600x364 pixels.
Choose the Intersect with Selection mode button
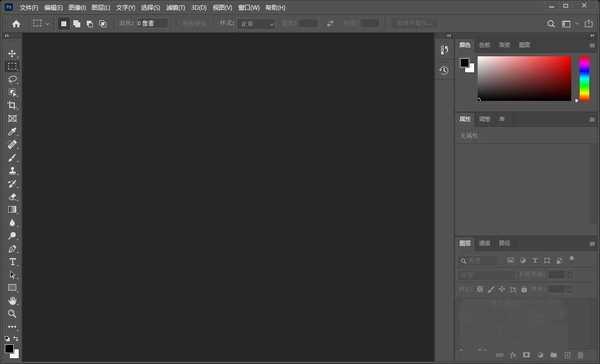point(103,24)
